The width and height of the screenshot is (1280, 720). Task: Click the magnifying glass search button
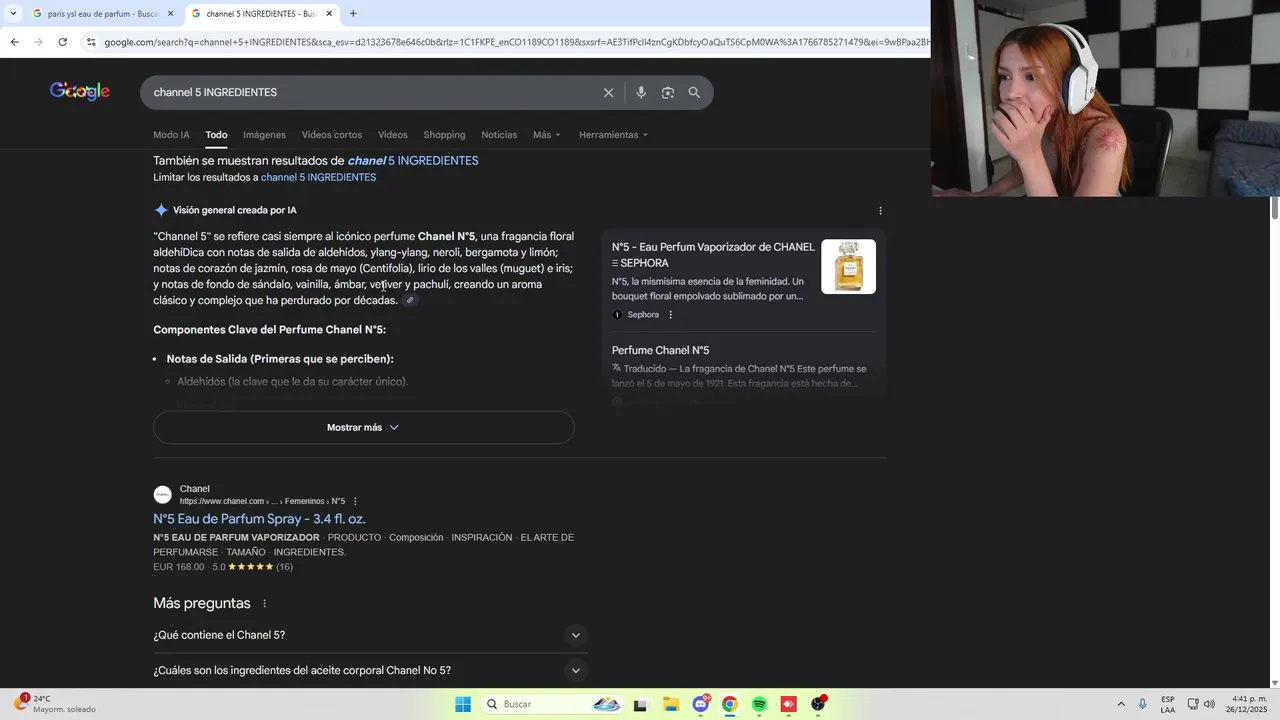point(694,92)
